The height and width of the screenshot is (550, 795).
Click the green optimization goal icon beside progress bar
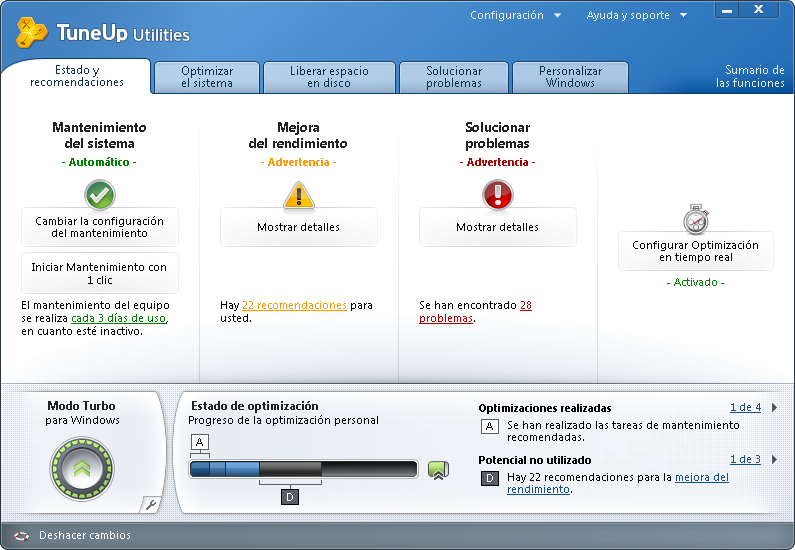pyautogui.click(x=438, y=470)
